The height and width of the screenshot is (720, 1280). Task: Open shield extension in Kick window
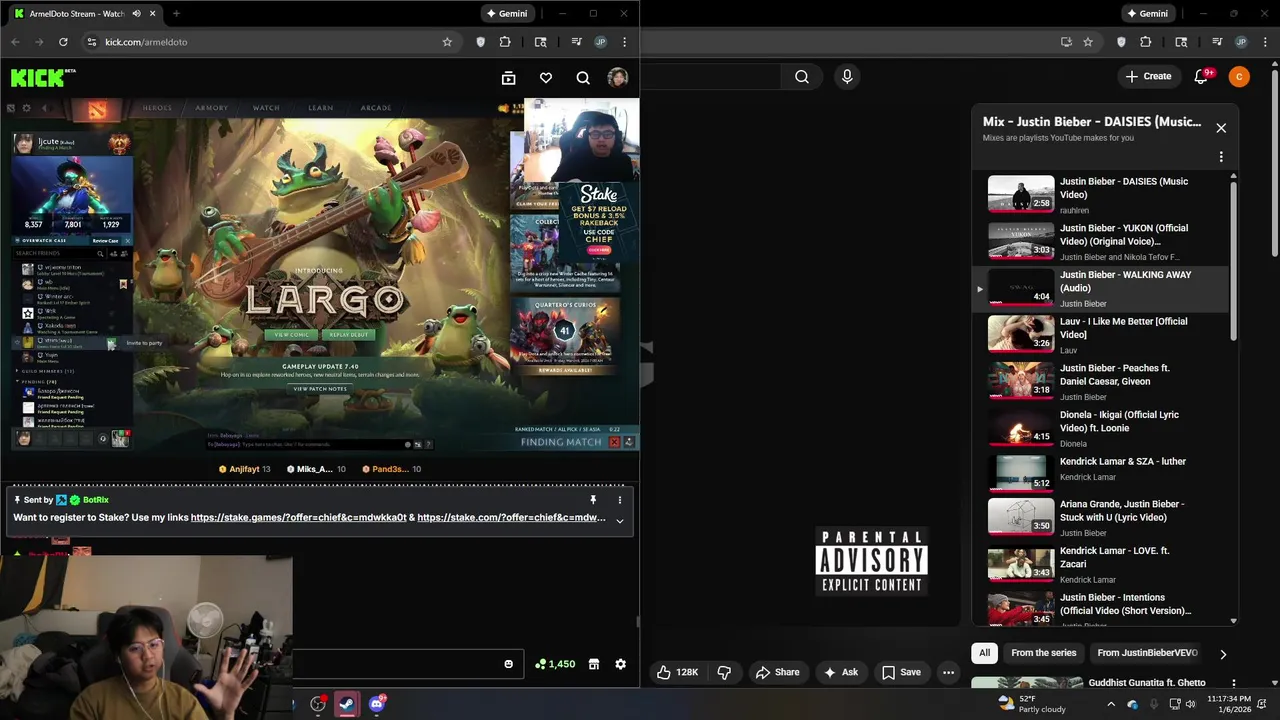(x=480, y=42)
